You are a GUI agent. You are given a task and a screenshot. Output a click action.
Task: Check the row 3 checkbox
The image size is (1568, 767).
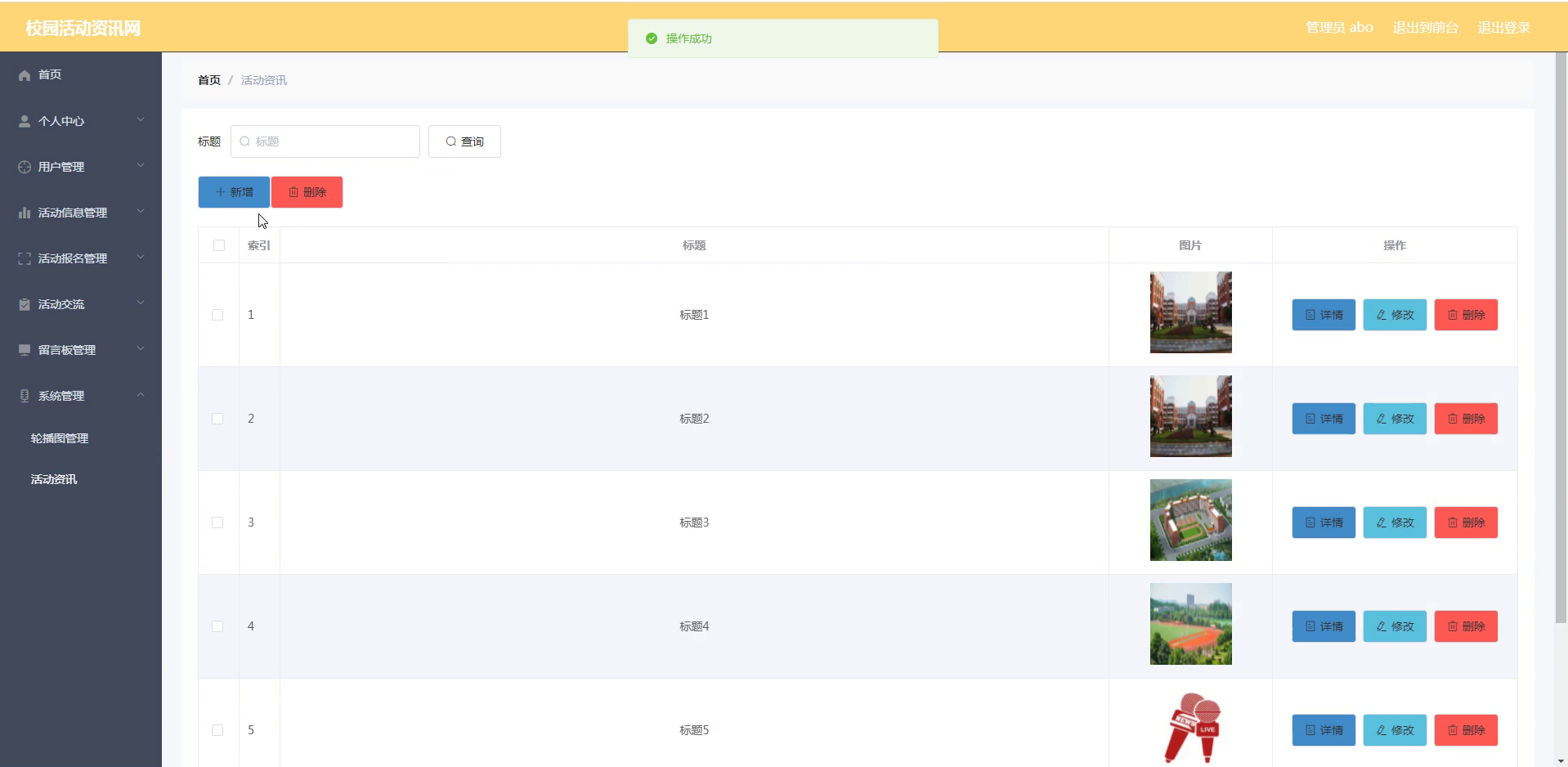tap(217, 523)
